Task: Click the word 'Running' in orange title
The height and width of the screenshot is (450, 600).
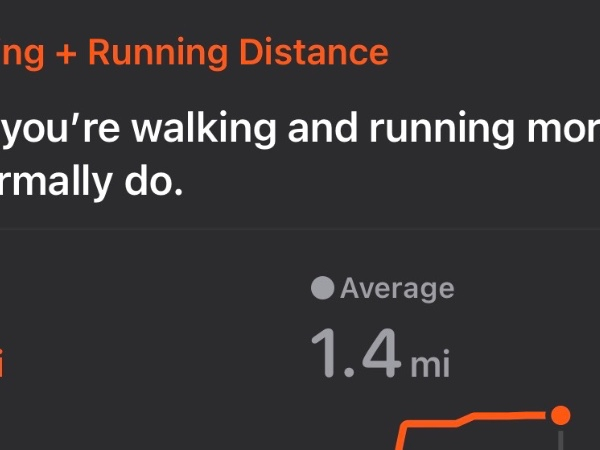Action: (x=160, y=51)
